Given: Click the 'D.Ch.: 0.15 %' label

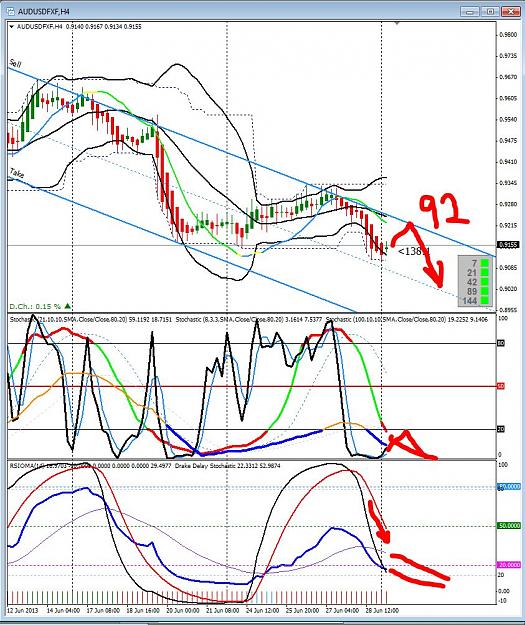Looking at the screenshot, I should click(x=35, y=306).
